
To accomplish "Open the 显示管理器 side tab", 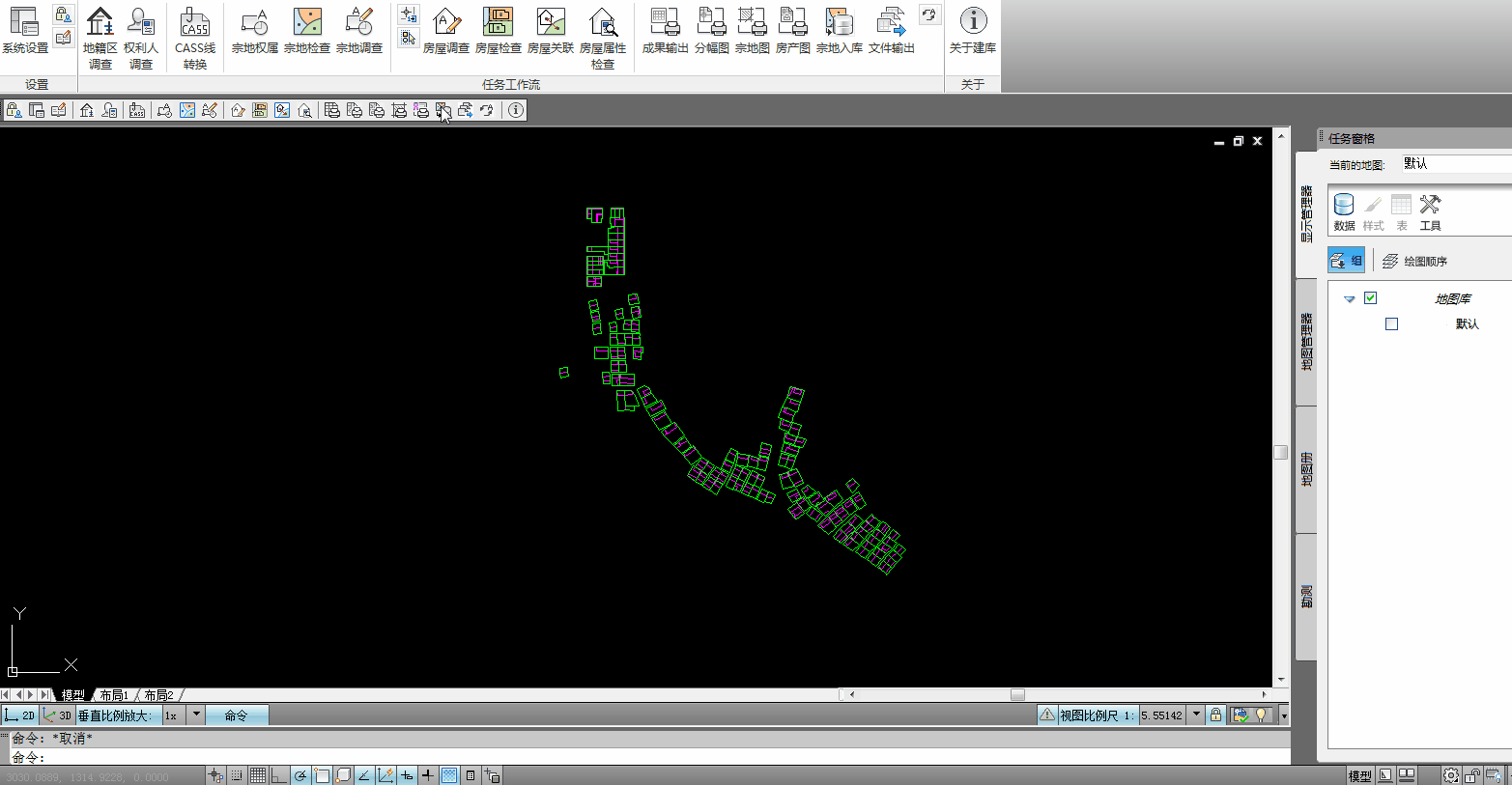I will [x=1306, y=213].
